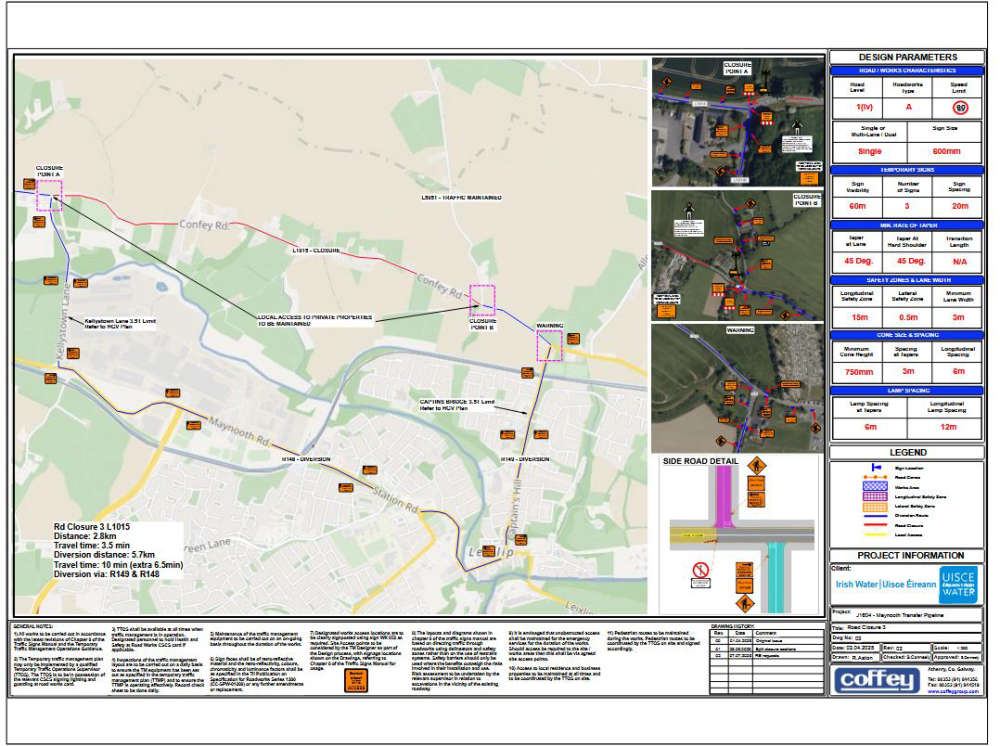This screenshot has height=746, width=1000.
Task: Click the magenta dashed Warning box on map
Action: click(x=549, y=346)
